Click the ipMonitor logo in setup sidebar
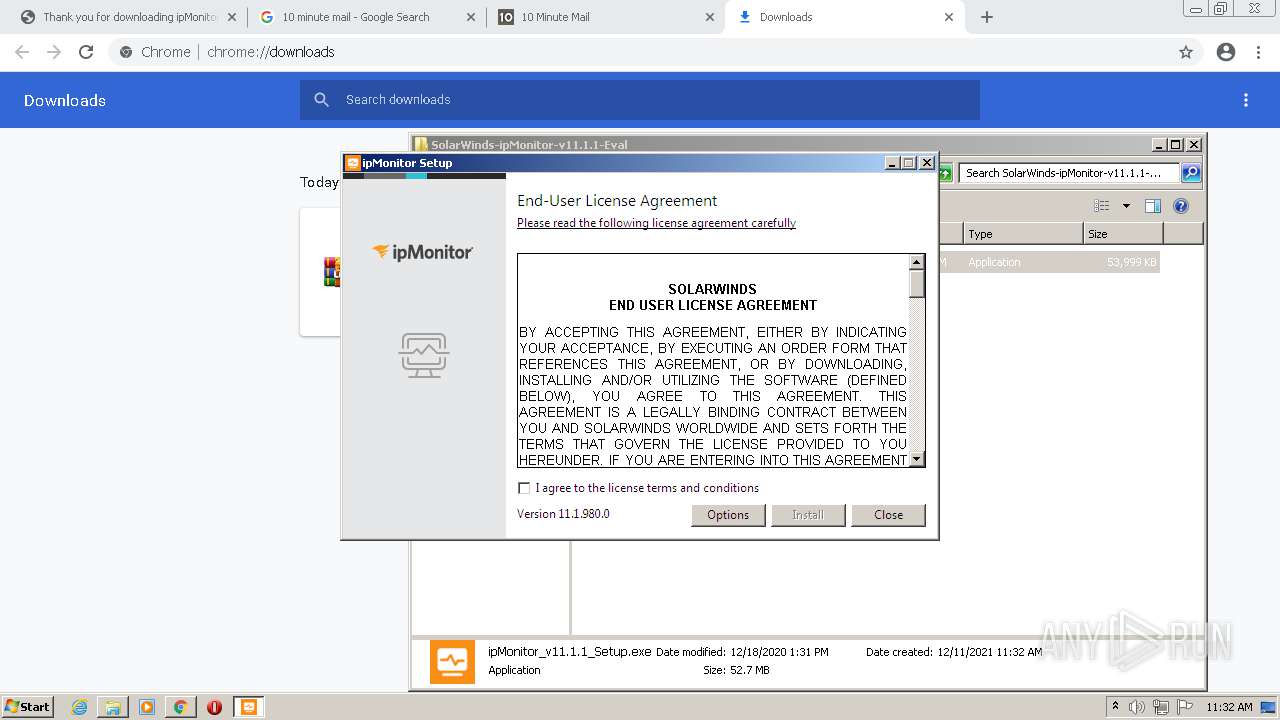Viewport: 1280px width, 720px height. tap(423, 252)
